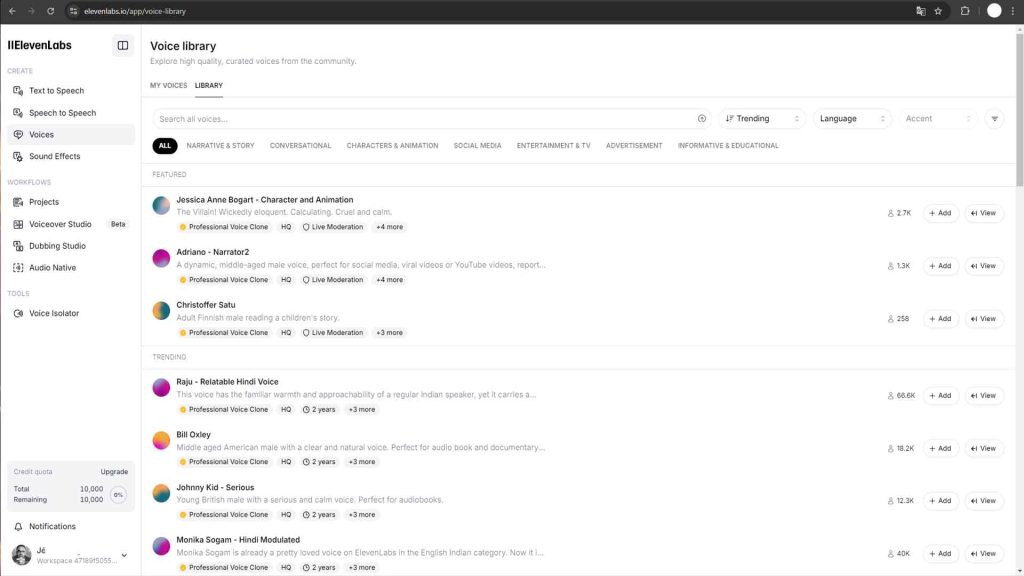Add Adriano - Narrator2 voice

coord(940,266)
